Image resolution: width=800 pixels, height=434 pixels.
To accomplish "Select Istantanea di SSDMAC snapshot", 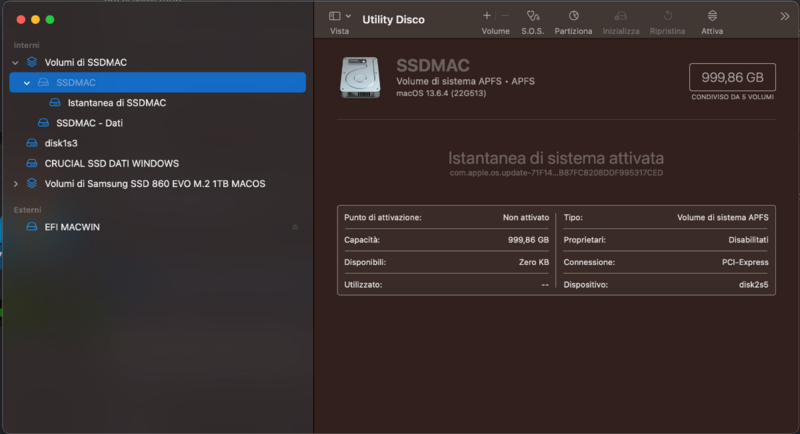I will 158,103.
